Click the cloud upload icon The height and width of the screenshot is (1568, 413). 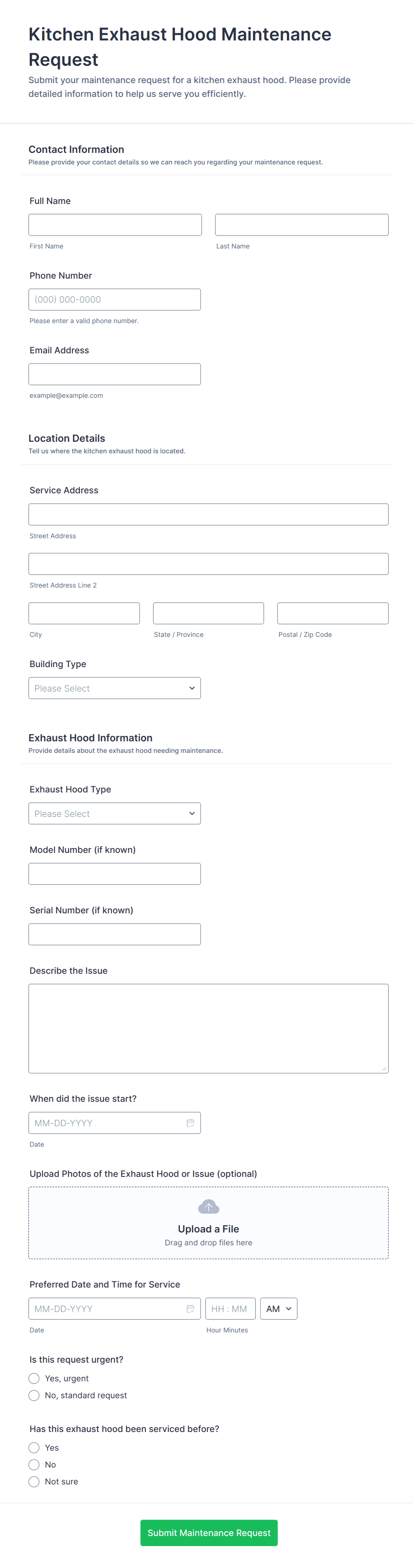coord(208,1206)
